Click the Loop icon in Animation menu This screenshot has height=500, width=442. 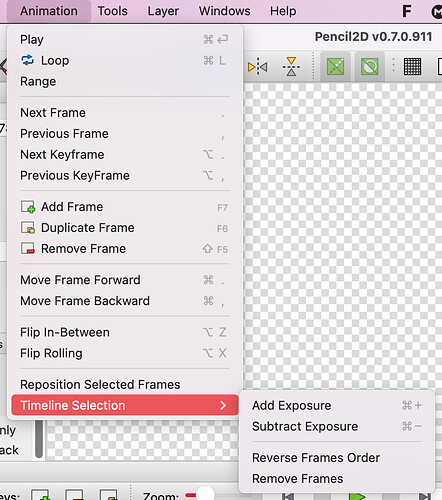click(x=28, y=60)
